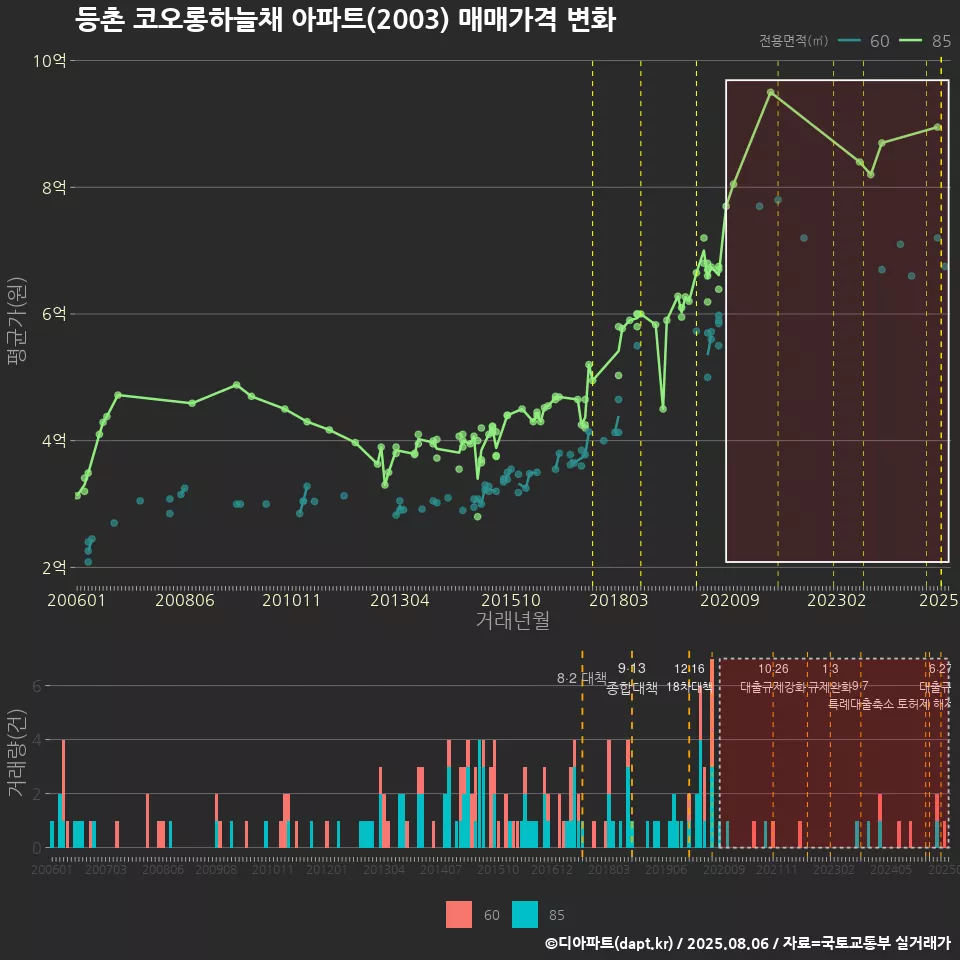Click the '특례대출축소' annotation text
The width and height of the screenshot is (960, 960).
861,704
